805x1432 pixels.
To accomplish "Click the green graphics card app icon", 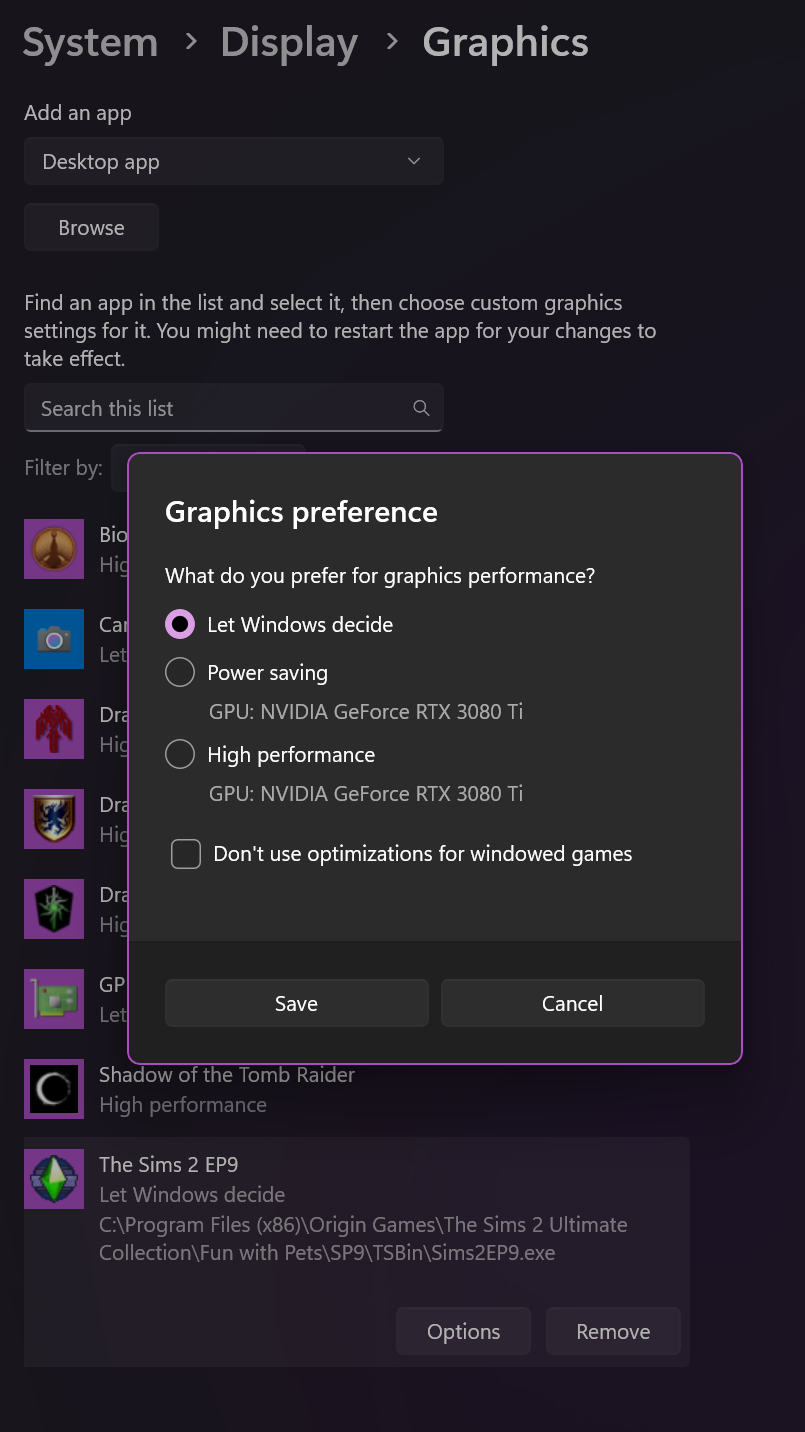I will [54, 999].
